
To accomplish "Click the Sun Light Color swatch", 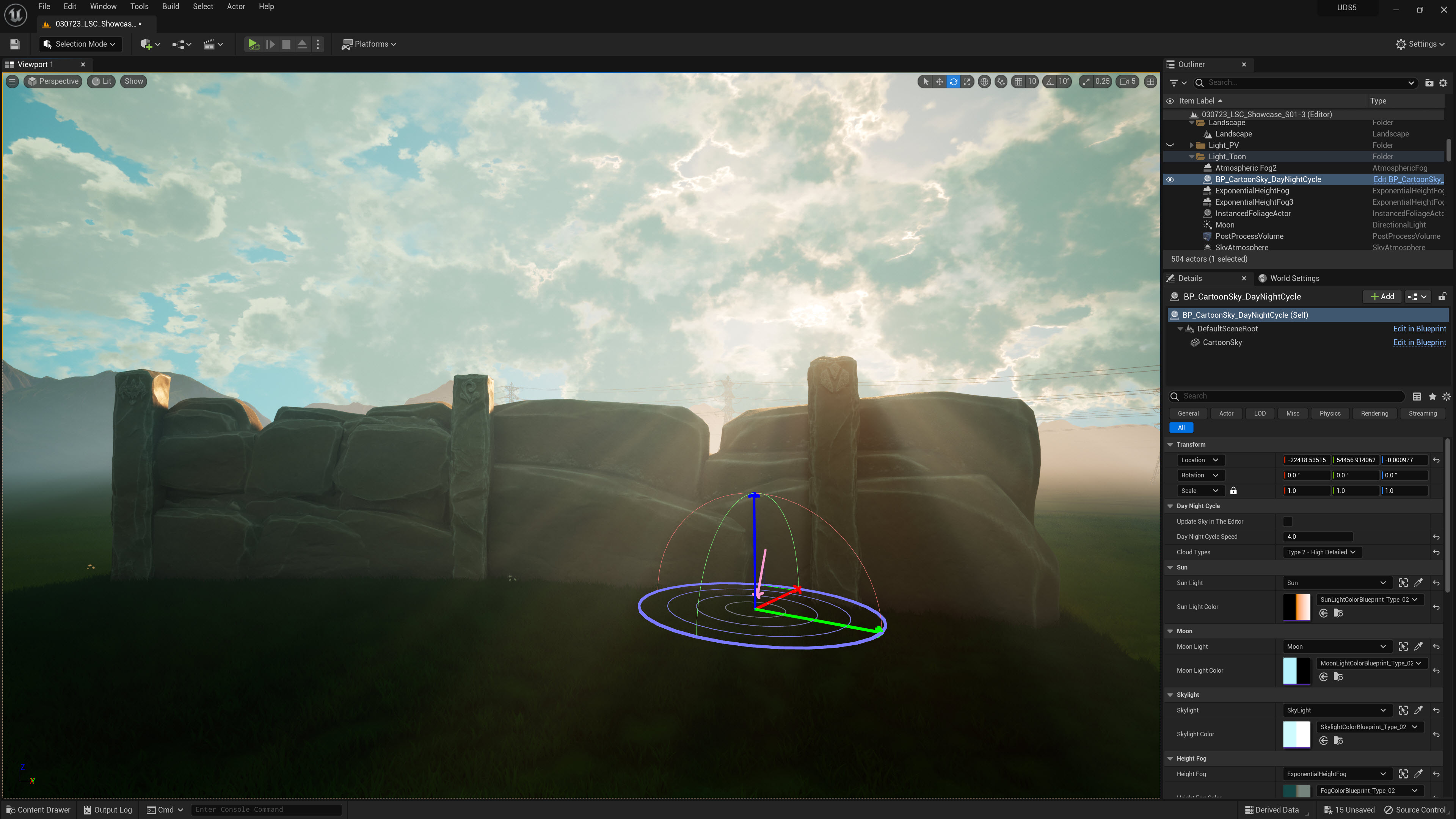I will (1297, 607).
